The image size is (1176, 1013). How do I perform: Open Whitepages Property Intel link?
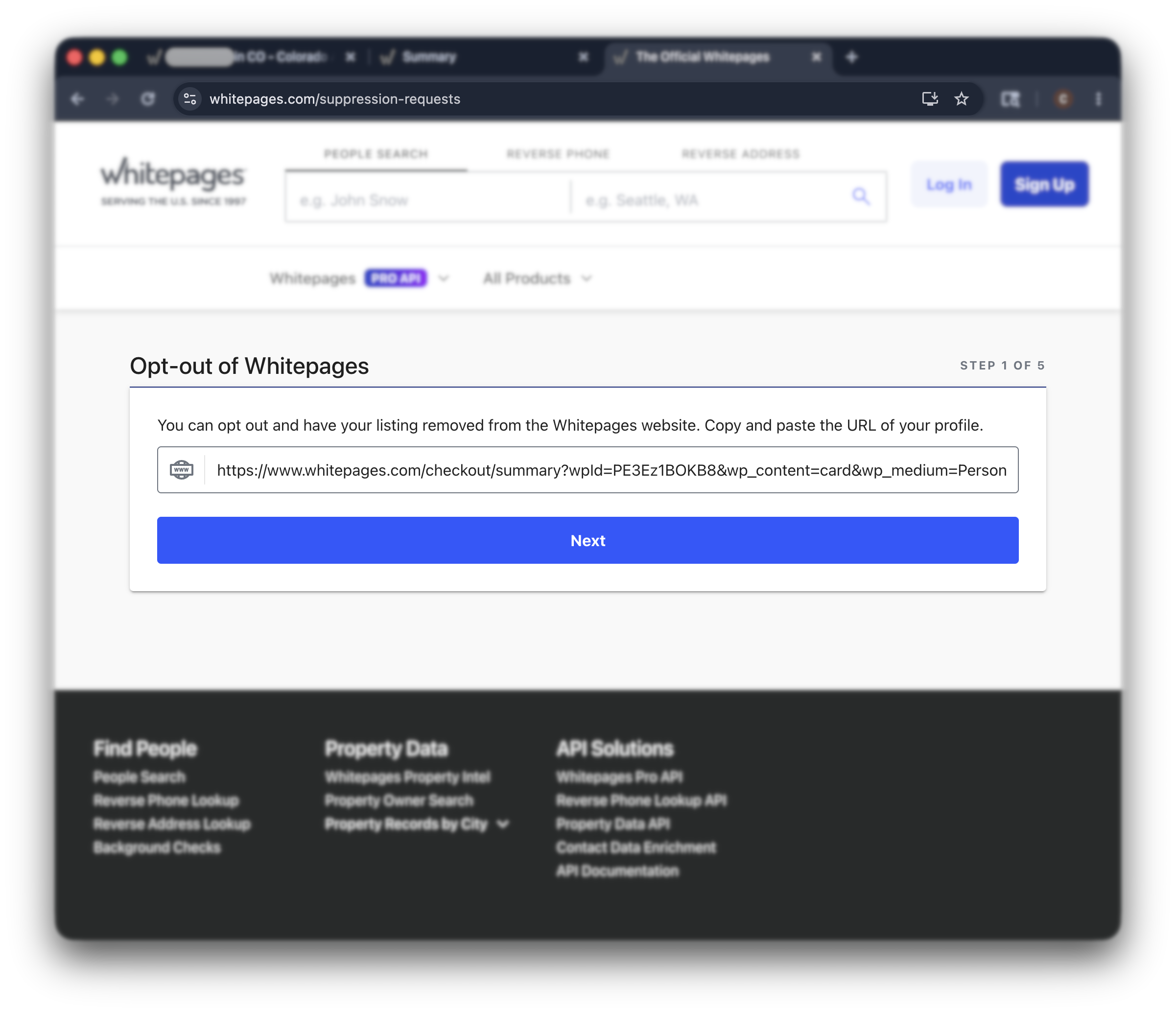point(407,777)
